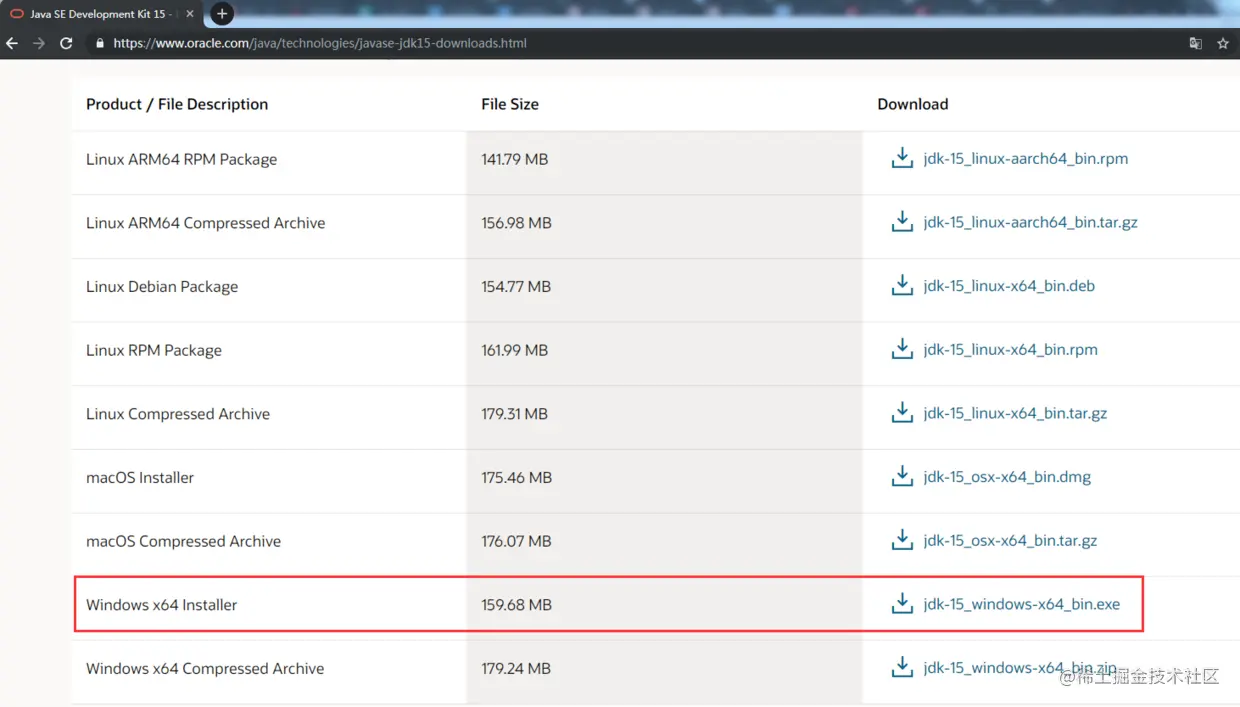Open the jdk-15_linux-aarch64_bin.rpm link
The width and height of the screenshot is (1240, 707).
pos(1026,159)
